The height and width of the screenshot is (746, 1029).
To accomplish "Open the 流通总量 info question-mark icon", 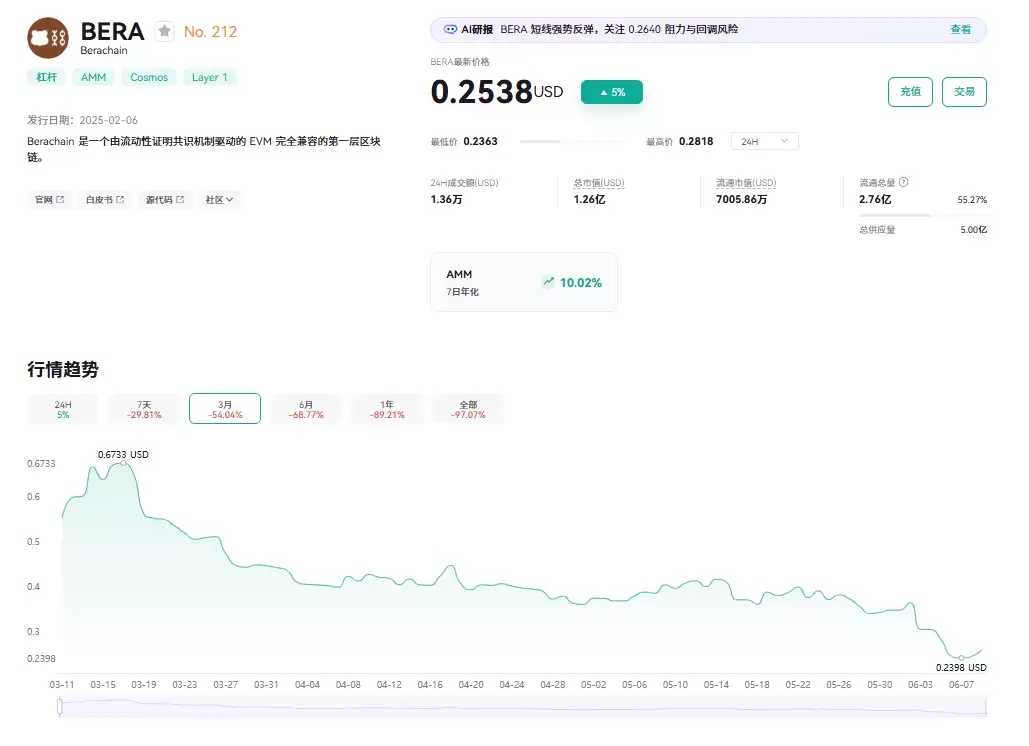I will 904,182.
